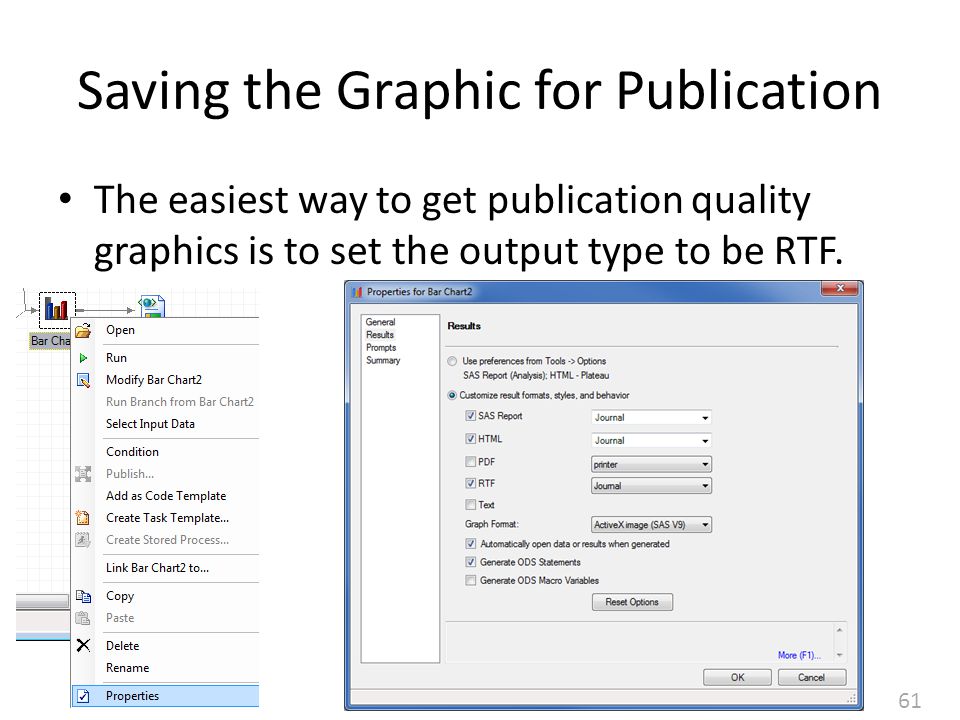Viewport: 960px width, 720px height.
Task: Select General in the properties list
Action: click(380, 322)
